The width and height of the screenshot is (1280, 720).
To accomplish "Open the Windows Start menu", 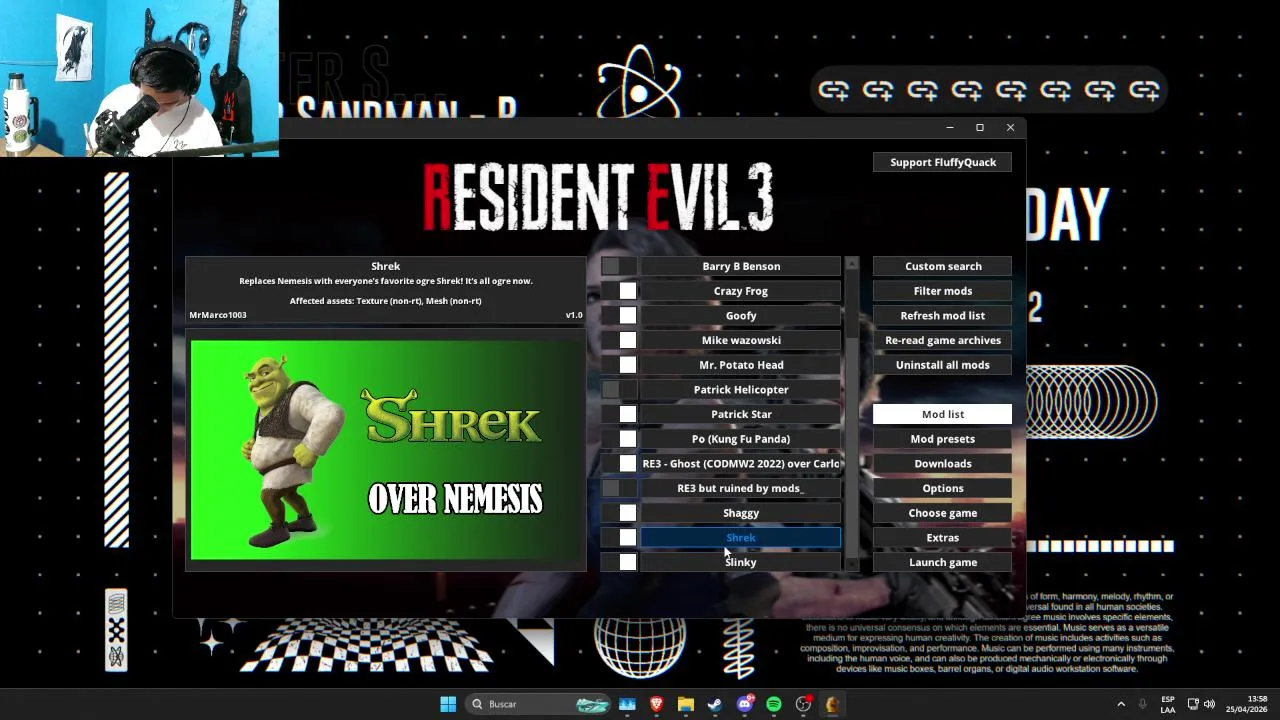I will (x=448, y=704).
